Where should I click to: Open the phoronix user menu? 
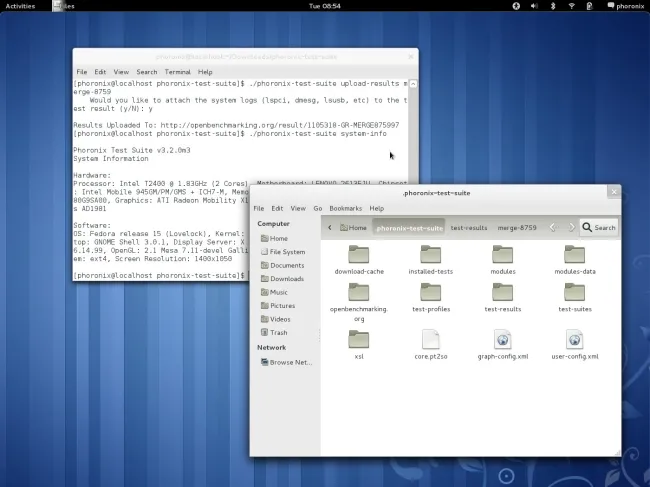pyautogui.click(x=626, y=6)
